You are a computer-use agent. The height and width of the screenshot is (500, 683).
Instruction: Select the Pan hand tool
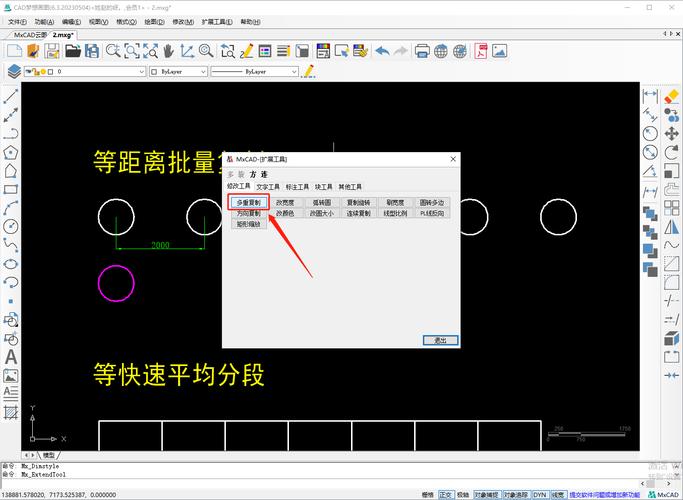click(169, 51)
